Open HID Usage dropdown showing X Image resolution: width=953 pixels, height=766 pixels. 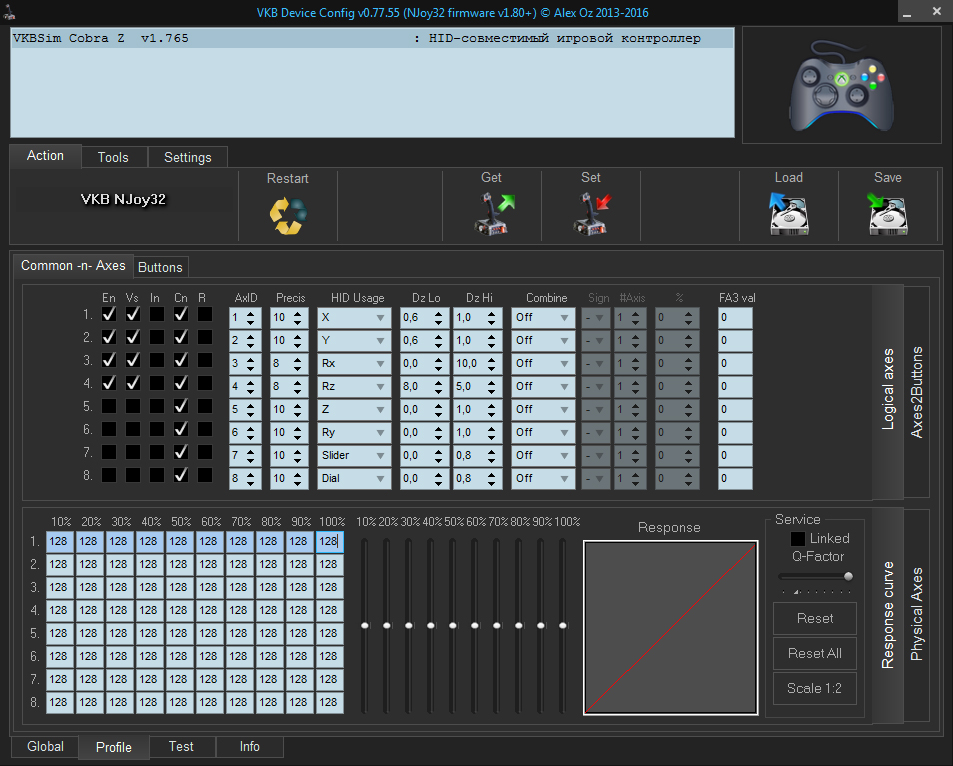(354, 317)
